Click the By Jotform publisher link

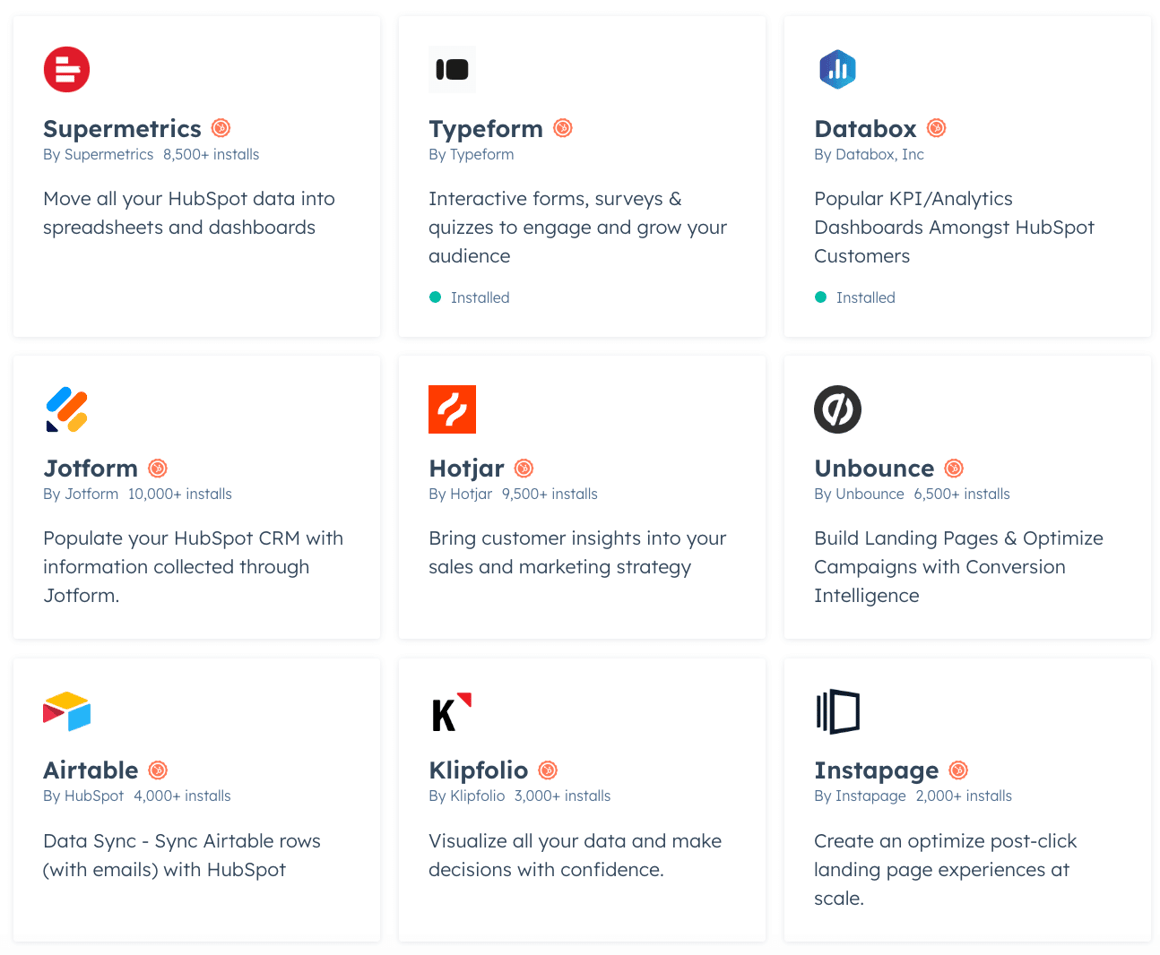81,494
